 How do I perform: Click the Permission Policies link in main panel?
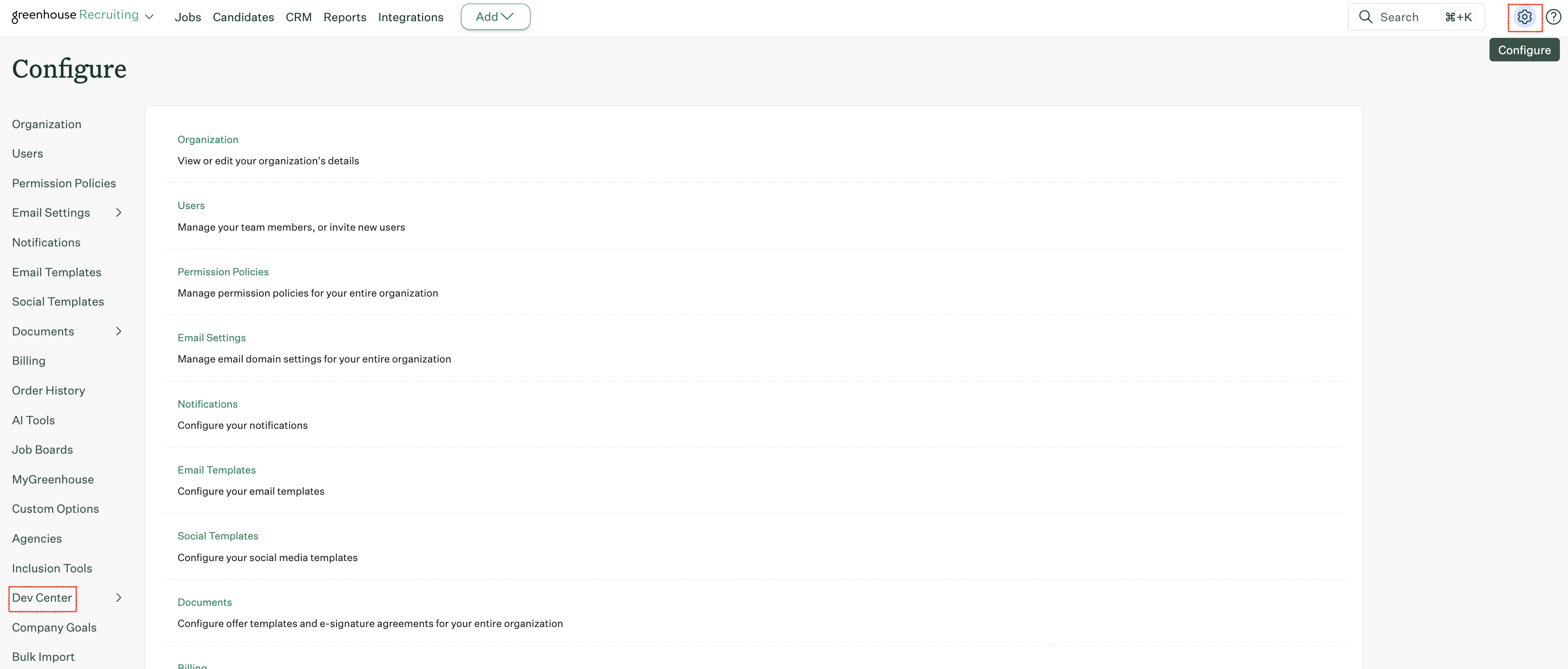pyautogui.click(x=223, y=272)
